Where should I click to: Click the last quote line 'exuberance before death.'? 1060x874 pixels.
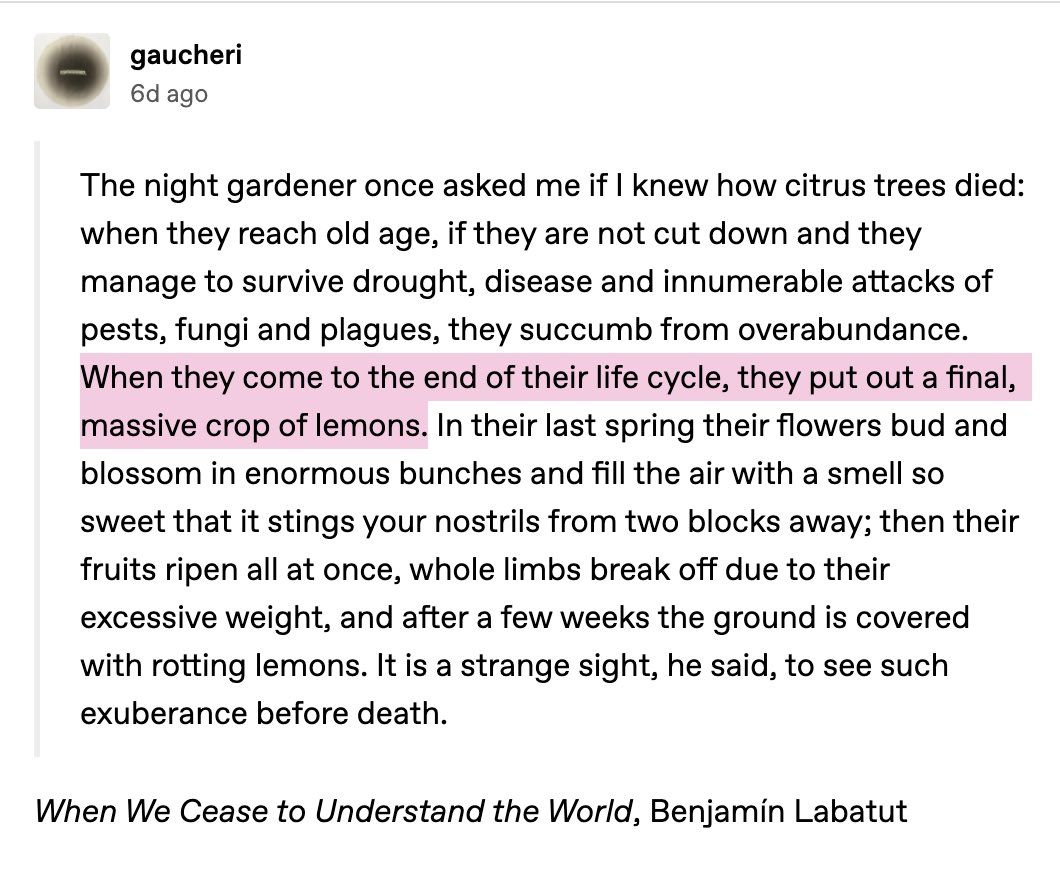click(x=264, y=714)
